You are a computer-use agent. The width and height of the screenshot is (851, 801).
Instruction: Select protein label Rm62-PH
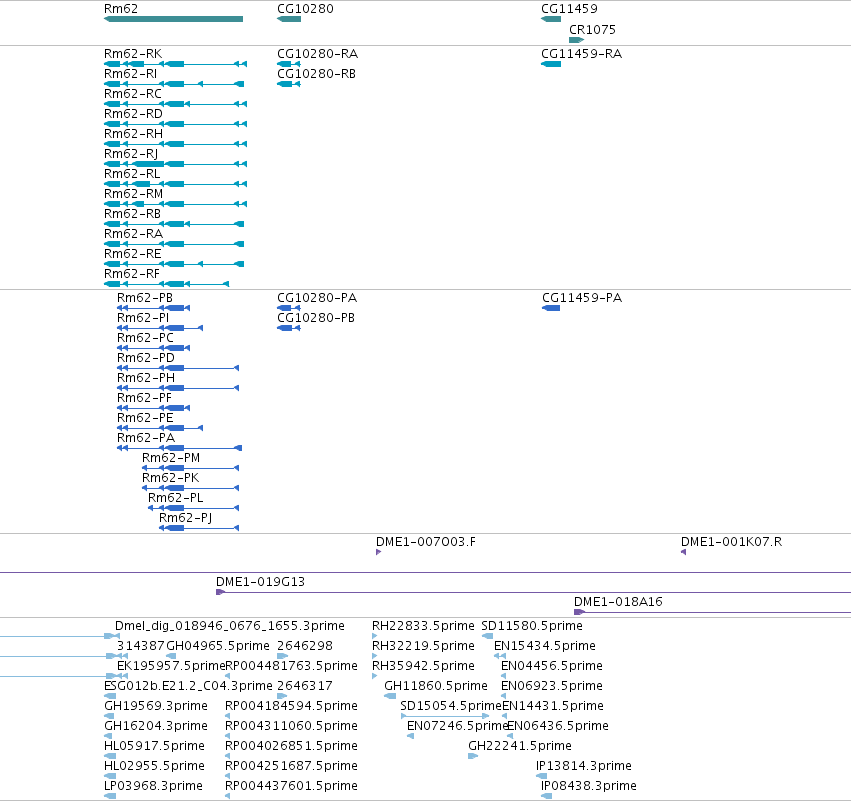pyautogui.click(x=145, y=378)
